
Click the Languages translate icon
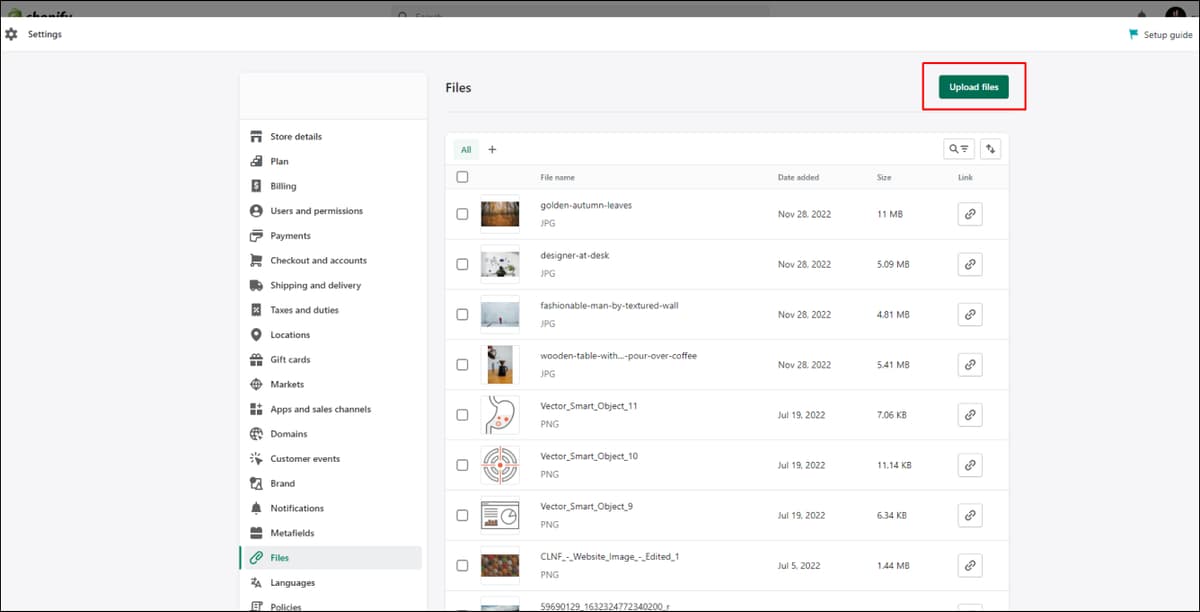256,582
